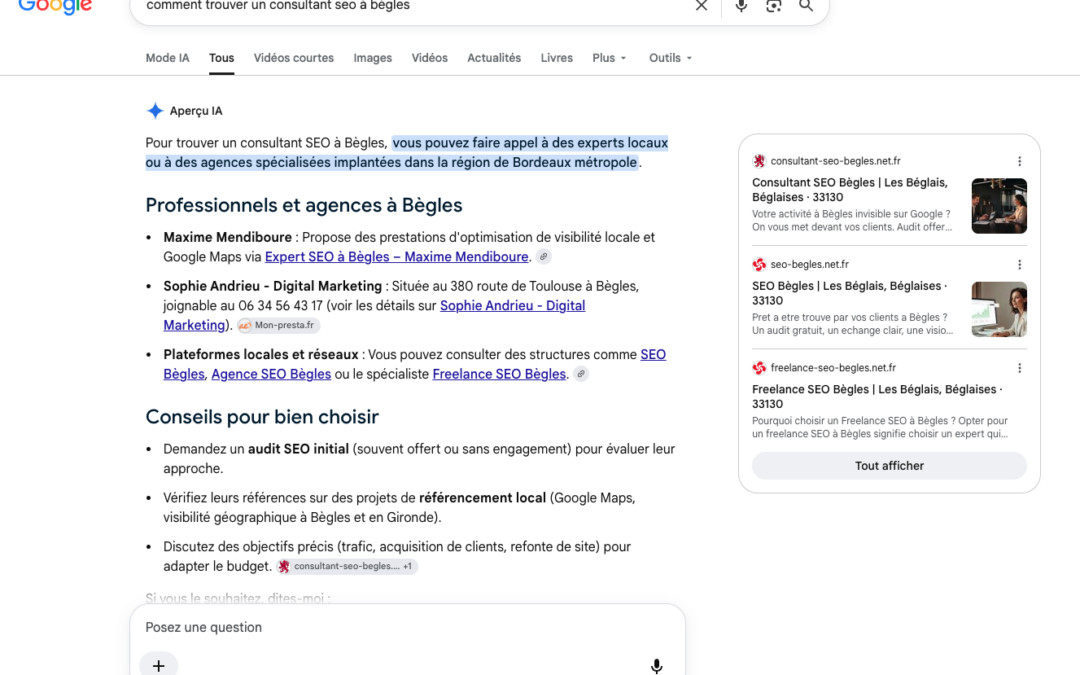
Task: Click the Aperçu IA sparkle icon
Action: (x=155, y=111)
